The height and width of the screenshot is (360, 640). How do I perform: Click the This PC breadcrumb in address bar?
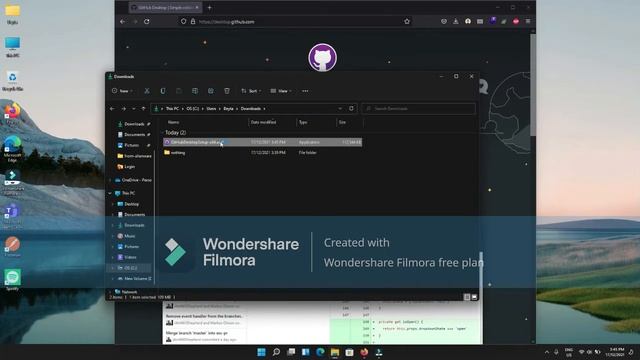(x=172, y=109)
